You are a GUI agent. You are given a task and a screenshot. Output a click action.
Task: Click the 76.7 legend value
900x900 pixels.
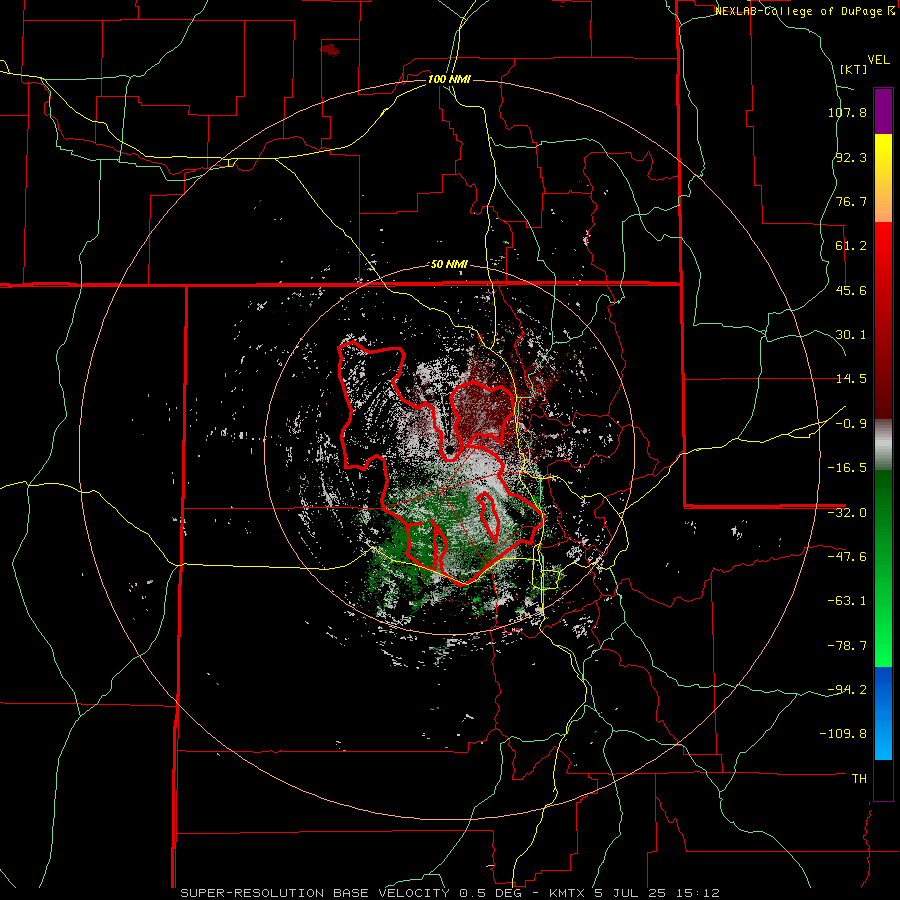[x=851, y=201]
